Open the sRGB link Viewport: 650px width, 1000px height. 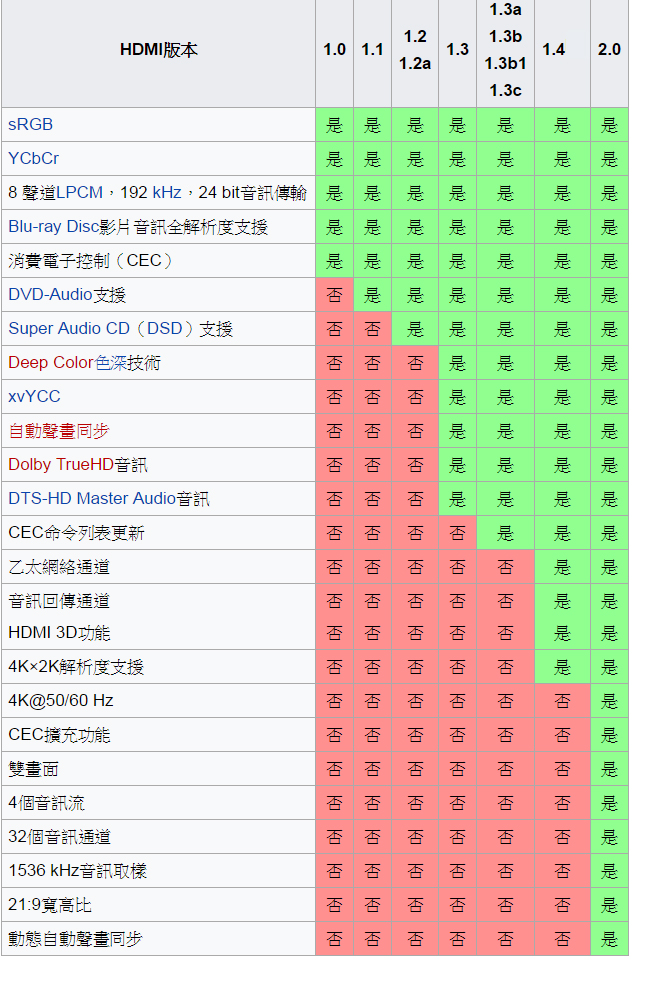(30, 124)
